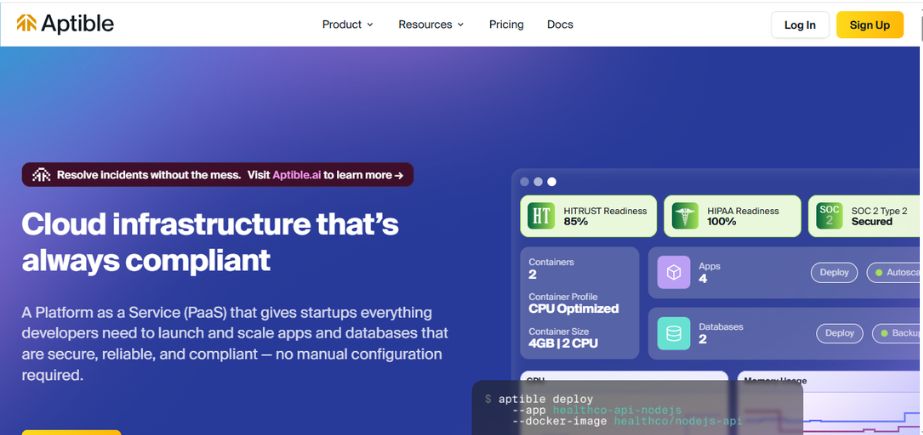Viewport: 923px width, 435px height.
Task: Open the Aptible.ai announcement banner
Action: click(218, 175)
